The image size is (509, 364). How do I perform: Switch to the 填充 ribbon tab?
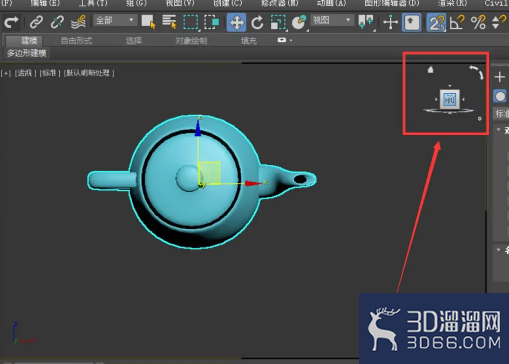[x=249, y=41]
